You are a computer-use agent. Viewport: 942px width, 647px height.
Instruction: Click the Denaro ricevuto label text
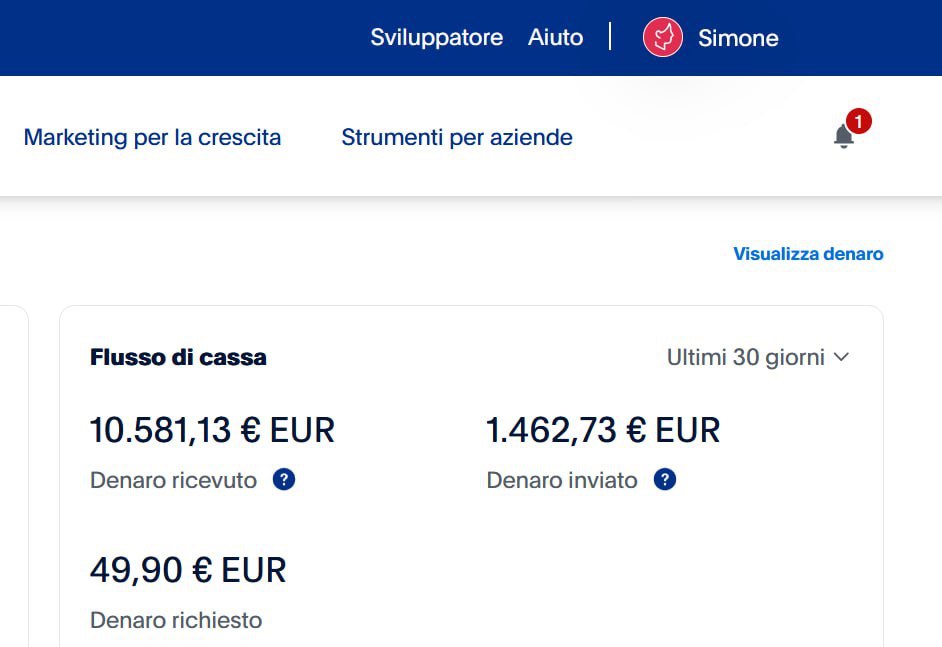point(173,480)
